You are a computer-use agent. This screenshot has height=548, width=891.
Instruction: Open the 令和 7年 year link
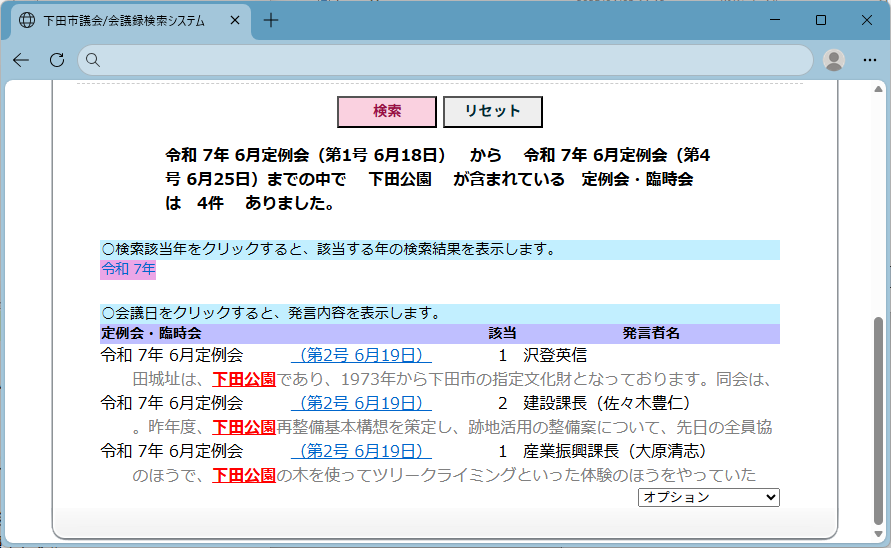128,269
